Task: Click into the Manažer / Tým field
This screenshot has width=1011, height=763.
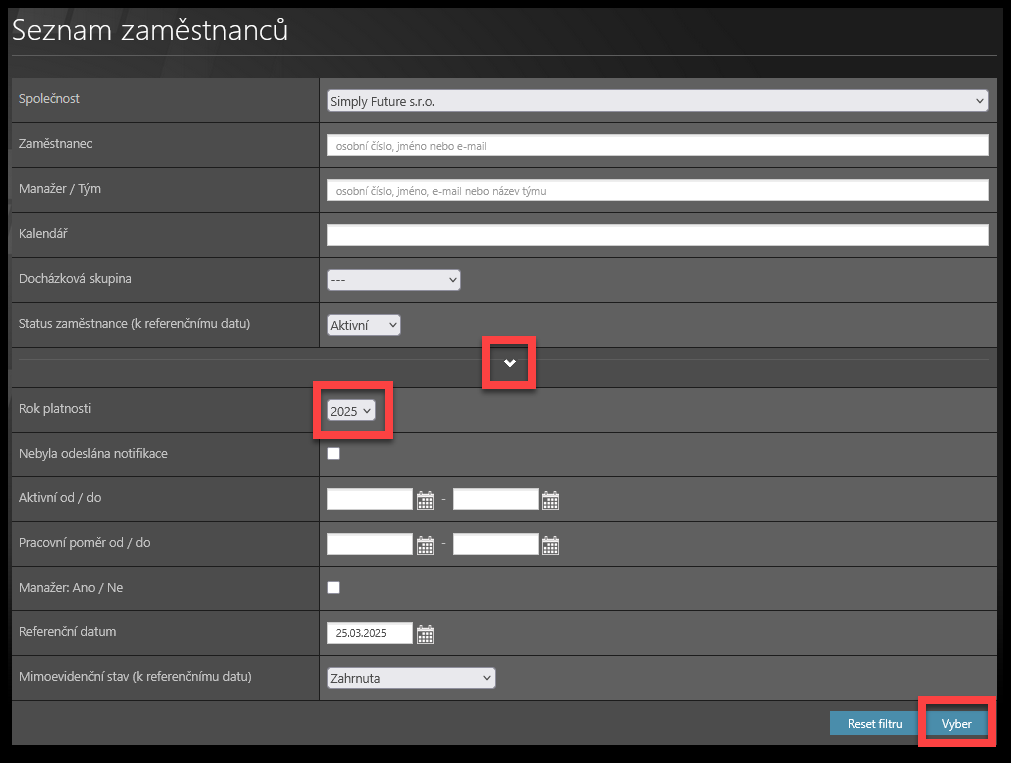Action: click(657, 191)
